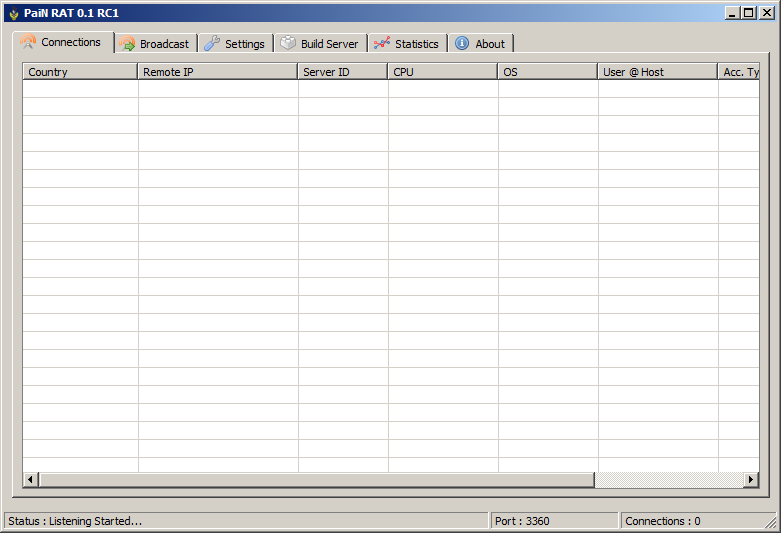This screenshot has width=781, height=533.
Task: Click the Statistics graph icon
Action: click(382, 44)
